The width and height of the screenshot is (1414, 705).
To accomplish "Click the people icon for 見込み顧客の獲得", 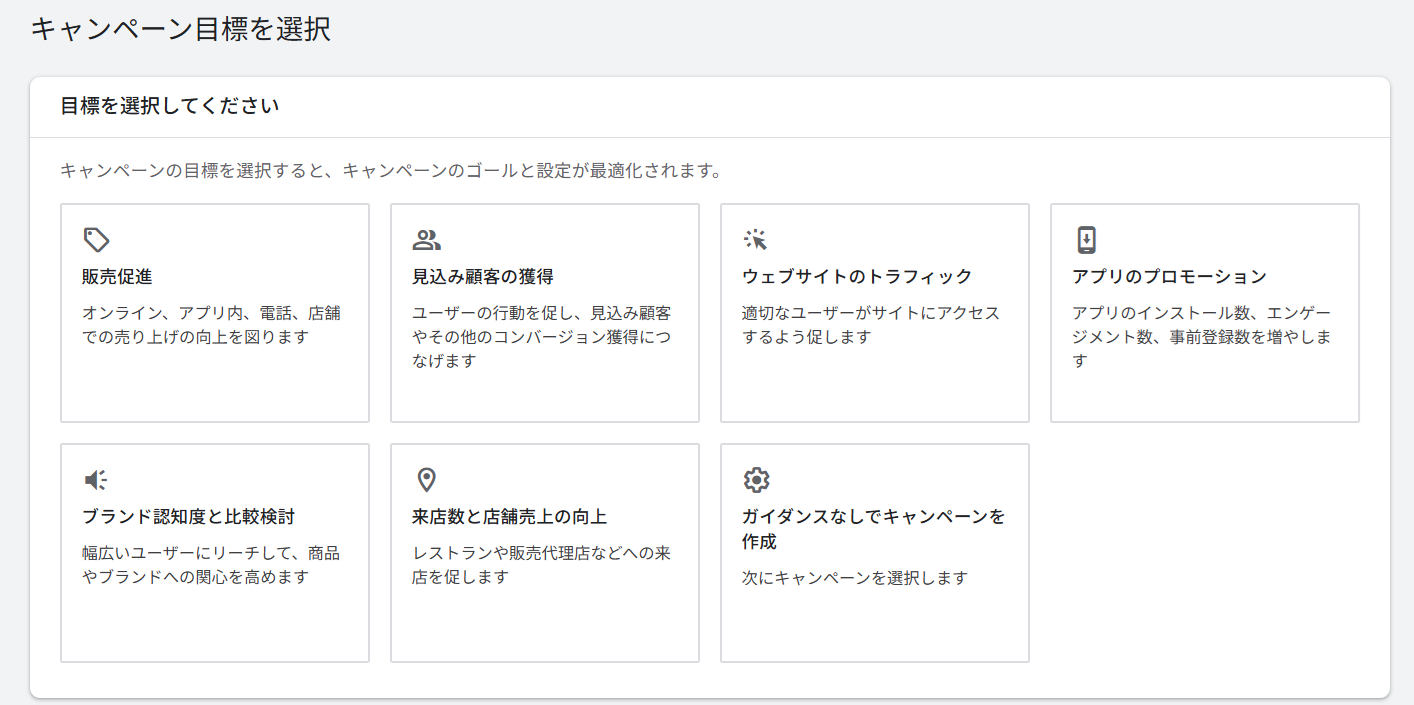I will pyautogui.click(x=426, y=240).
